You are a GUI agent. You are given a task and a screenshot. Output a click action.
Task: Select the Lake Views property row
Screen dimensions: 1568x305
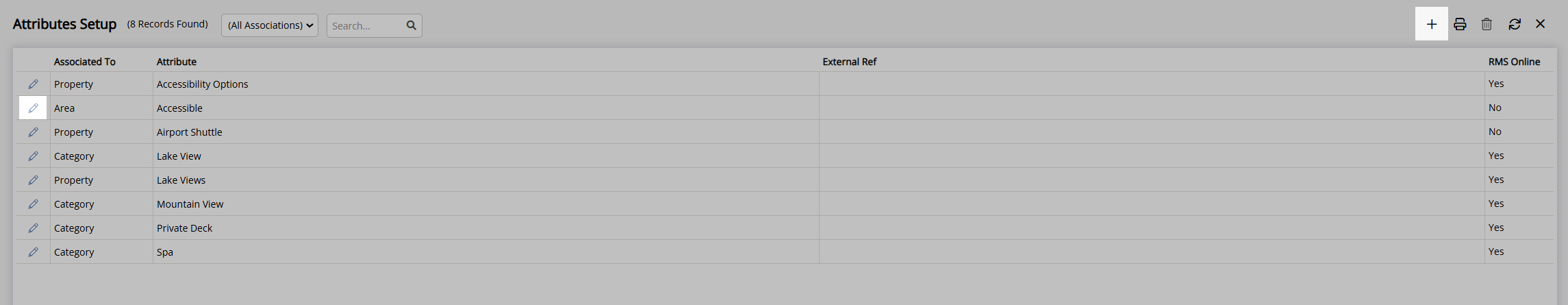[x=785, y=180]
